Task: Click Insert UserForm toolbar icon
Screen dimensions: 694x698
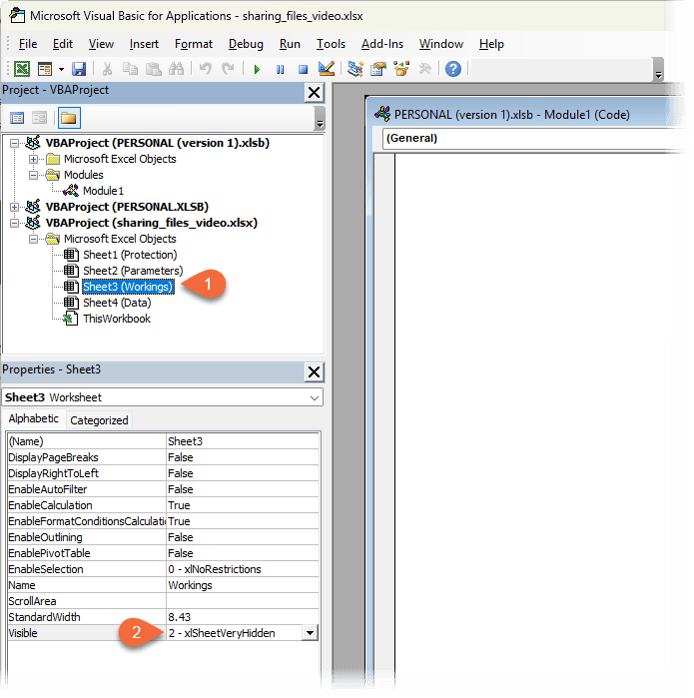Action: [45, 69]
